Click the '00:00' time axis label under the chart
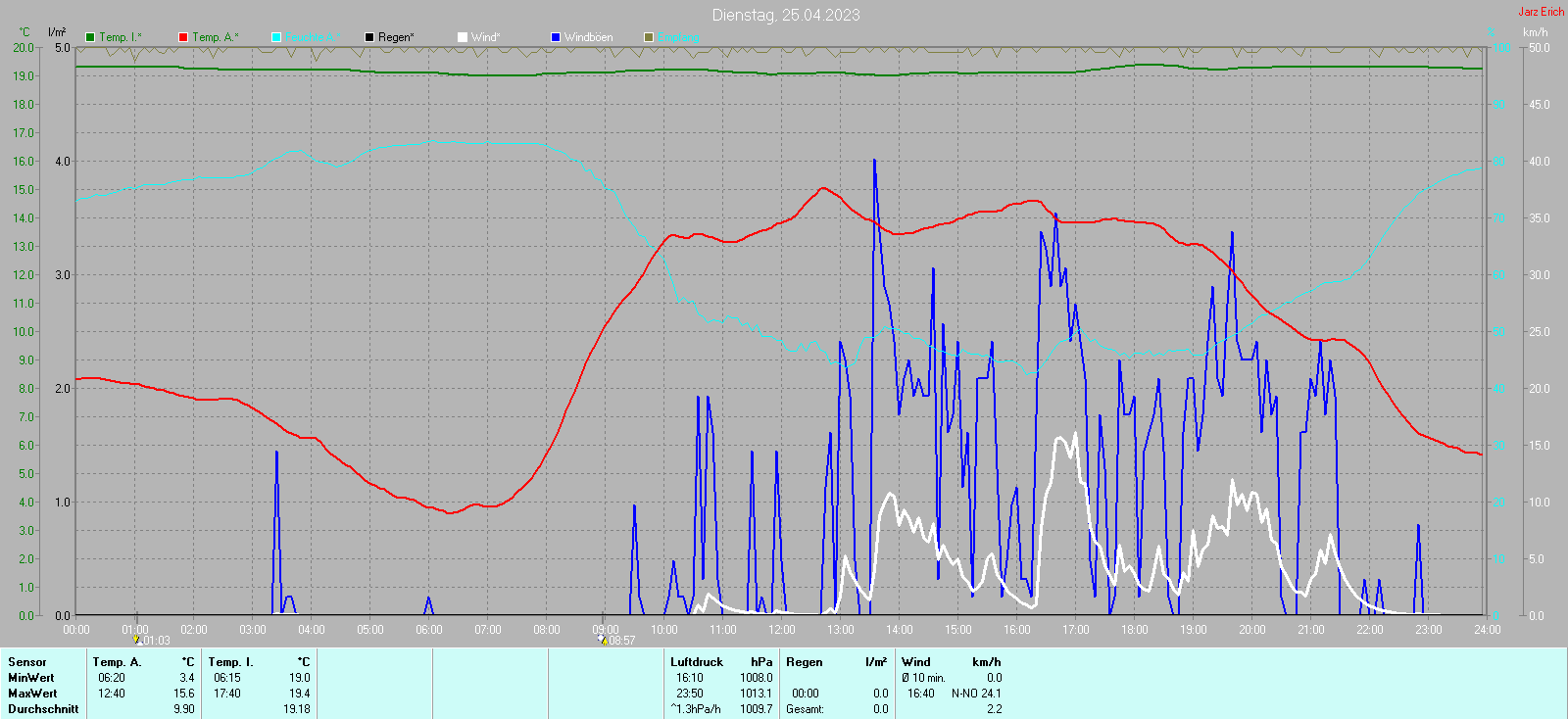The image size is (1568, 719). pos(76,630)
